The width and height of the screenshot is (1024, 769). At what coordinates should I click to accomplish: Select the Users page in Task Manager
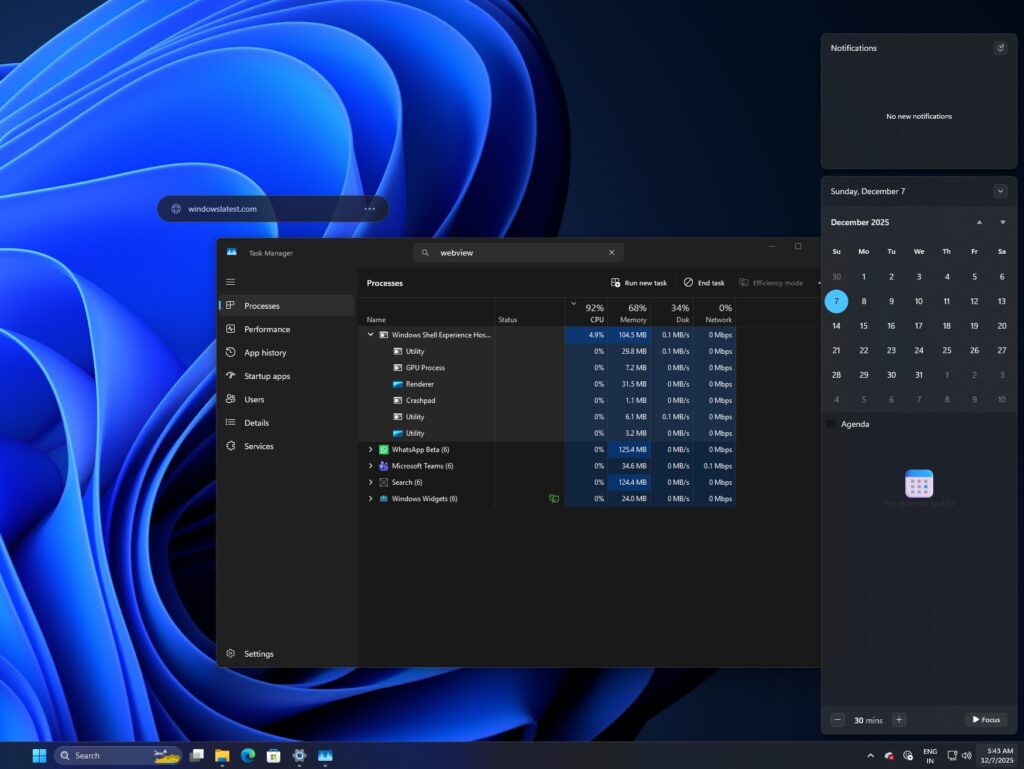click(254, 399)
